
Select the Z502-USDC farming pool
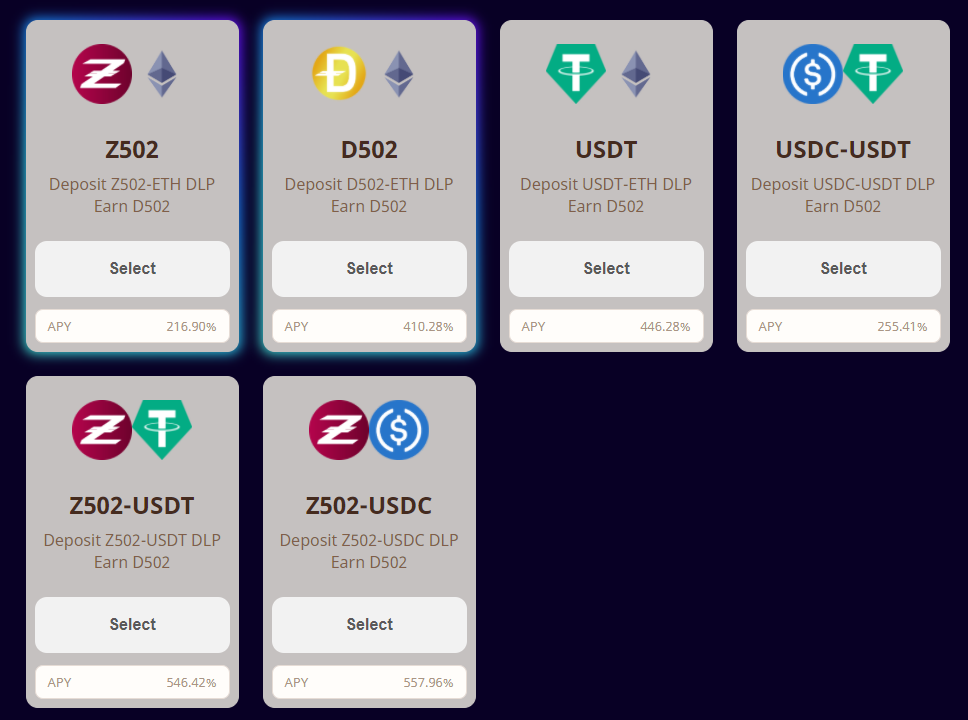tap(369, 625)
